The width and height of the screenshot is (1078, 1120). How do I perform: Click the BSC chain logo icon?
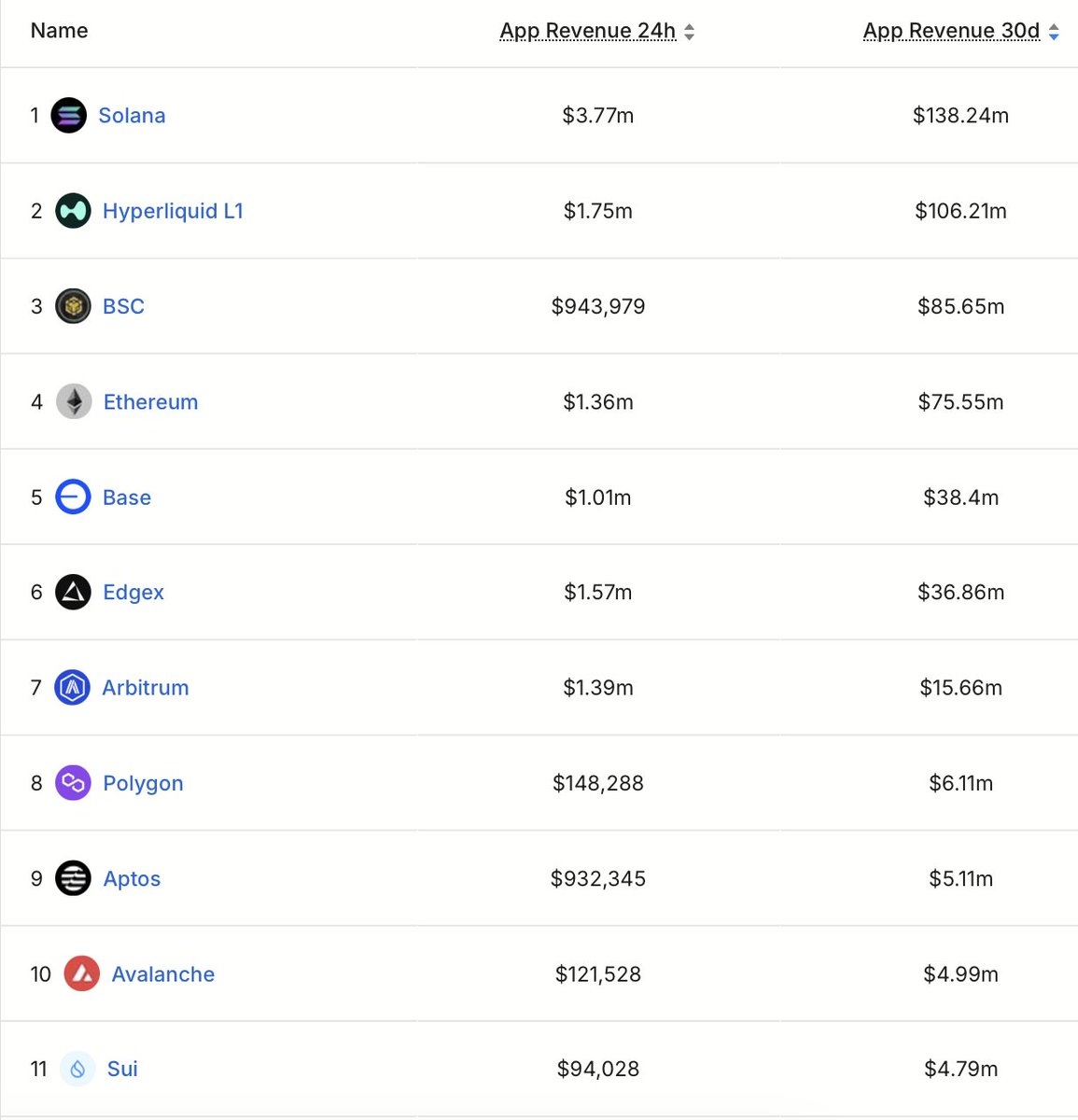(73, 306)
